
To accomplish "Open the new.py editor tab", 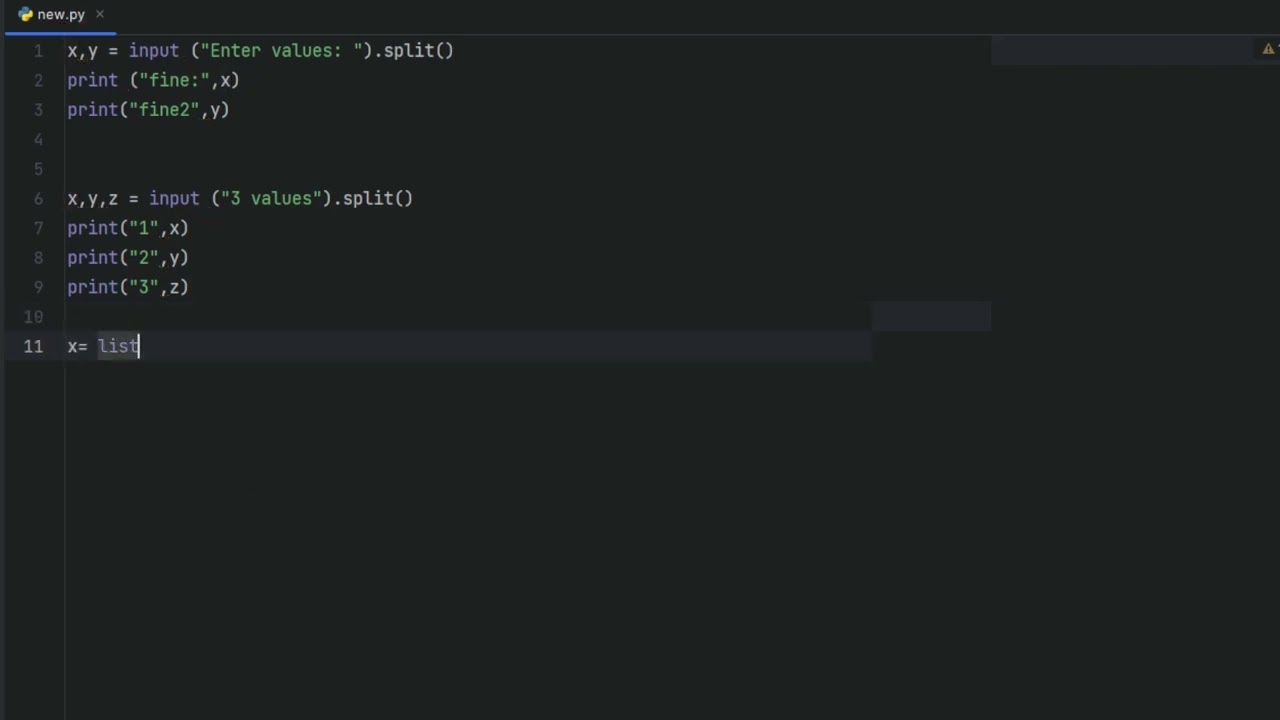I will pyautogui.click(x=61, y=15).
